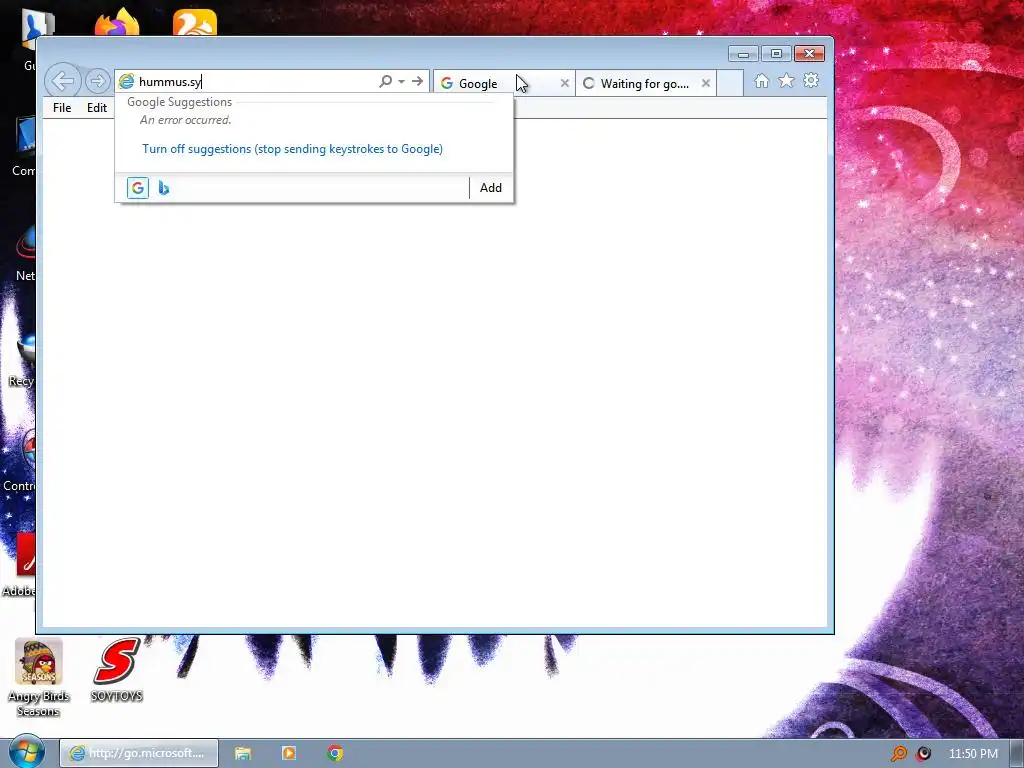Image resolution: width=1024 pixels, height=768 pixels.
Task: Click the browser Forward arrow button
Action: (x=97, y=81)
